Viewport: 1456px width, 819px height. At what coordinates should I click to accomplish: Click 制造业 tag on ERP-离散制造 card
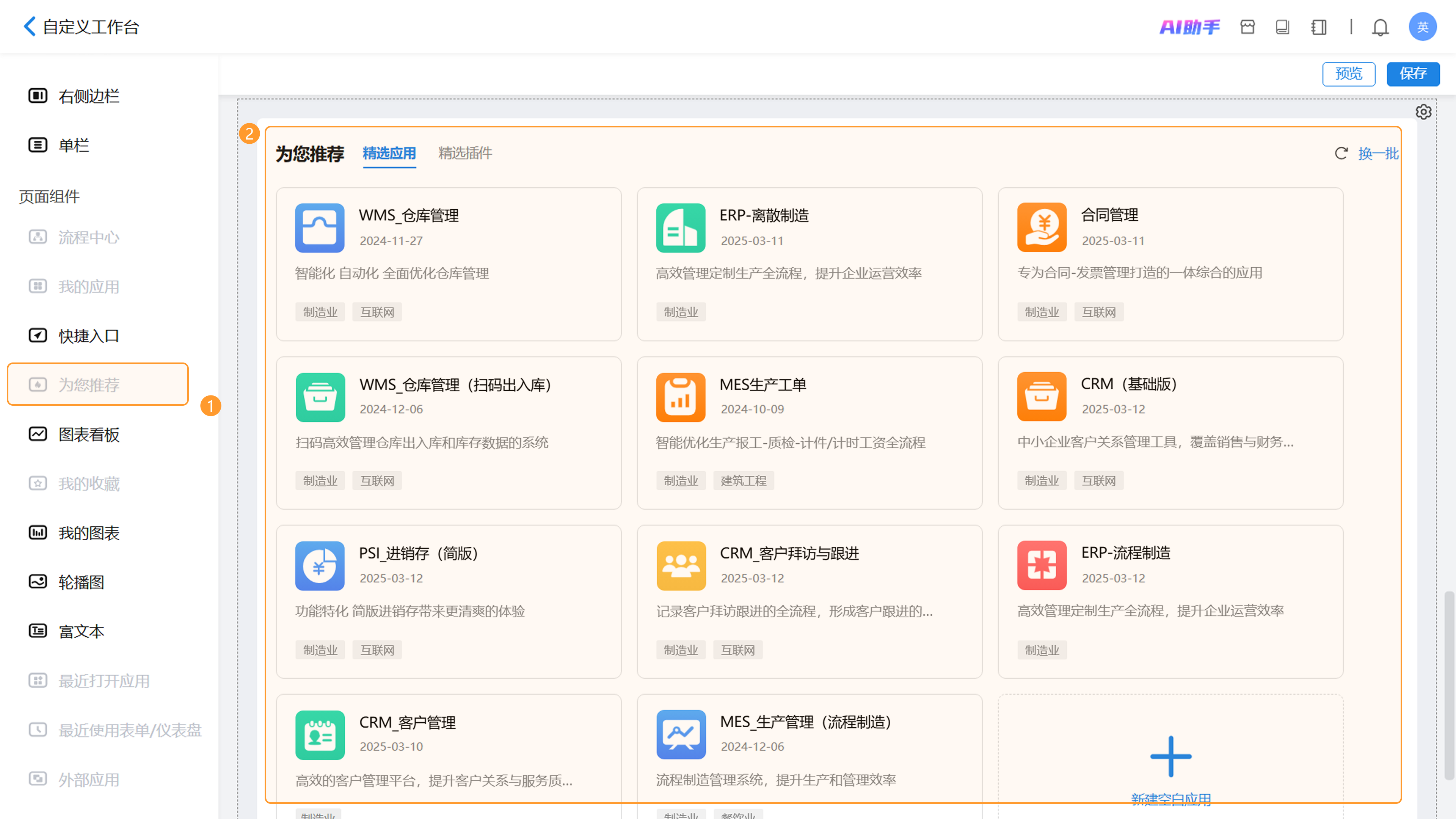point(681,312)
